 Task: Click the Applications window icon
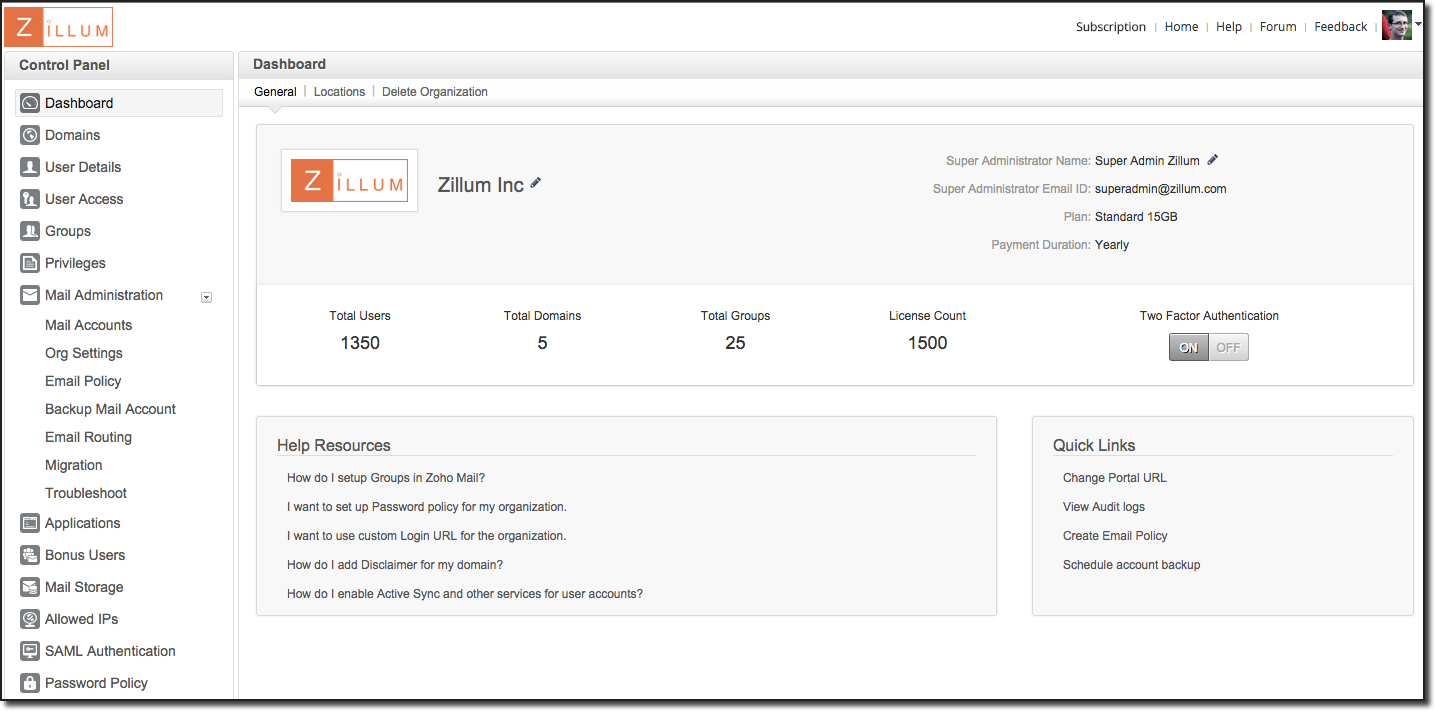click(x=30, y=523)
